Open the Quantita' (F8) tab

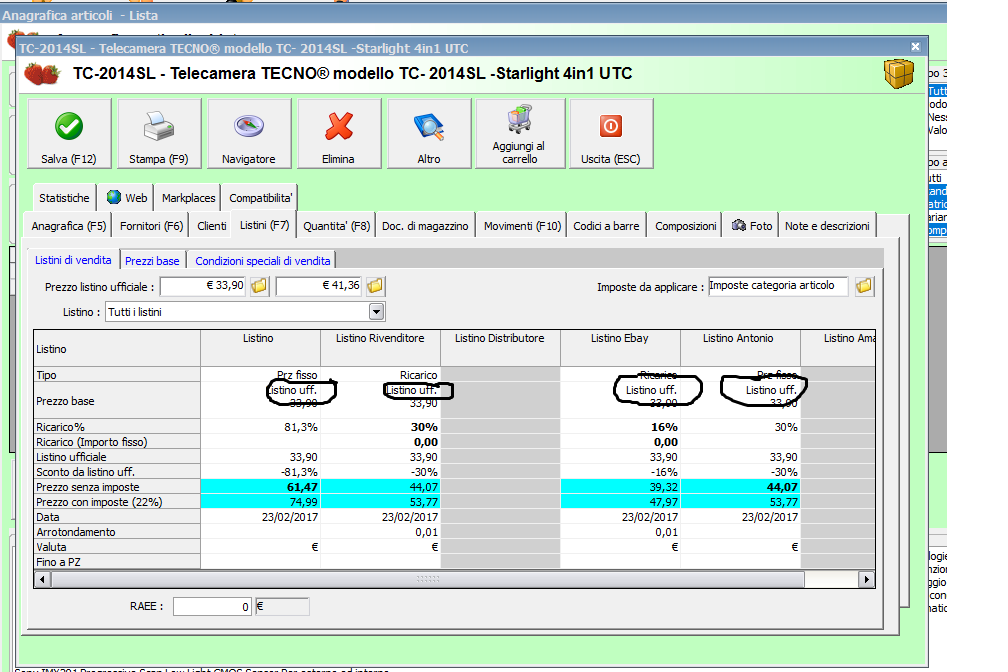[x=337, y=226]
